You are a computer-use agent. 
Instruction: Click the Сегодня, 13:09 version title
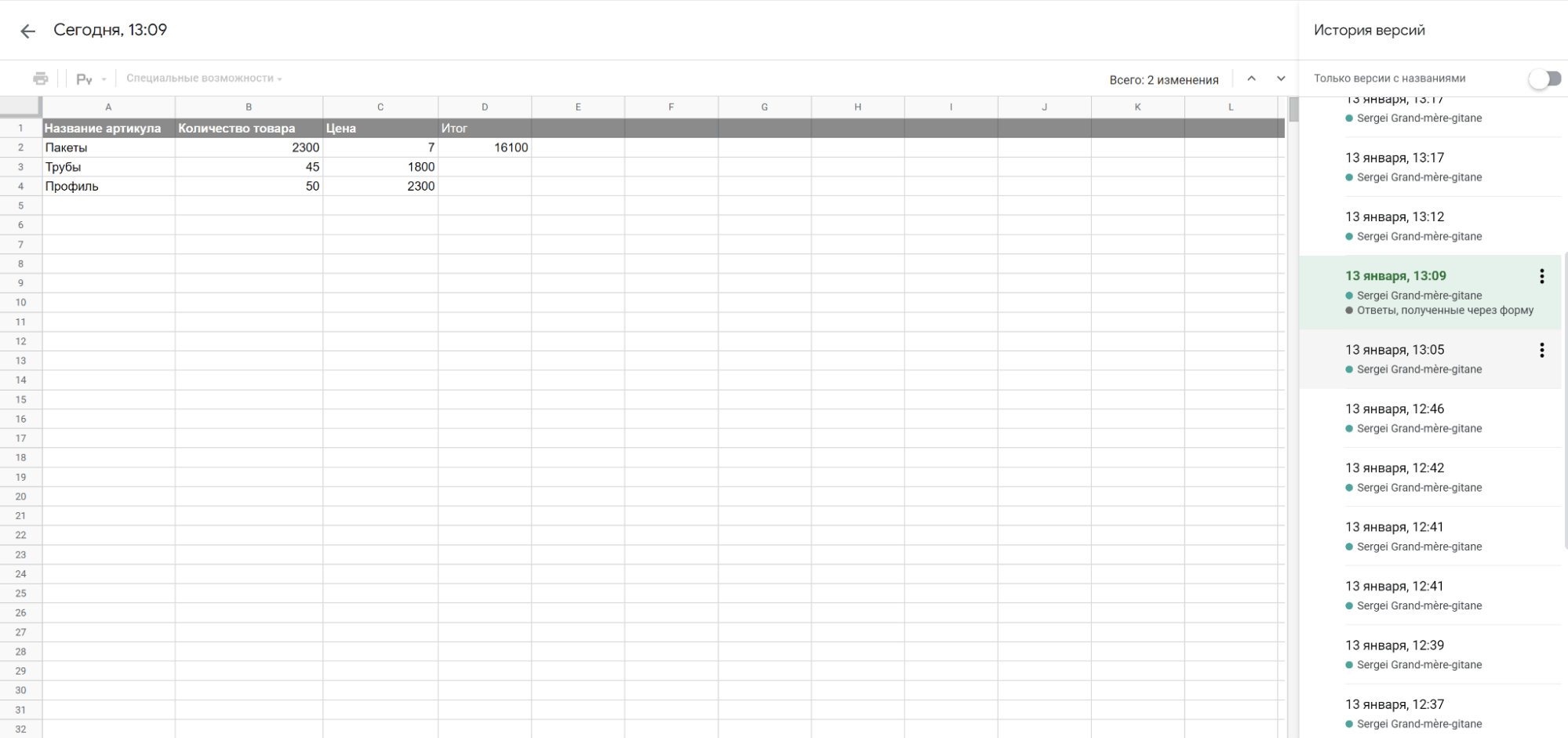(111, 30)
